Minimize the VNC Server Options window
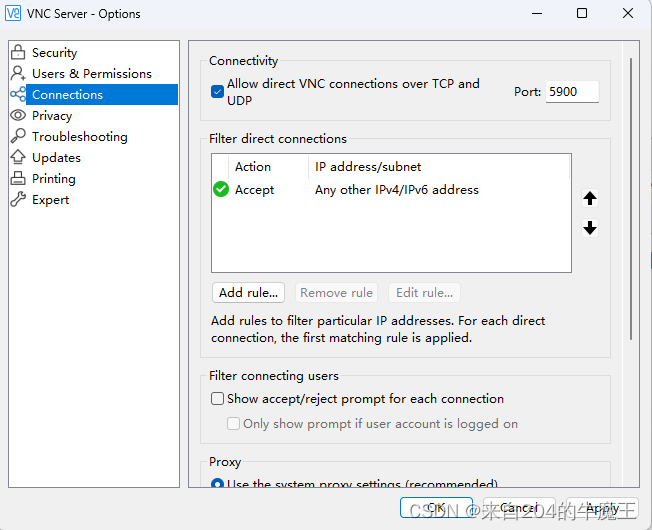 (537, 13)
